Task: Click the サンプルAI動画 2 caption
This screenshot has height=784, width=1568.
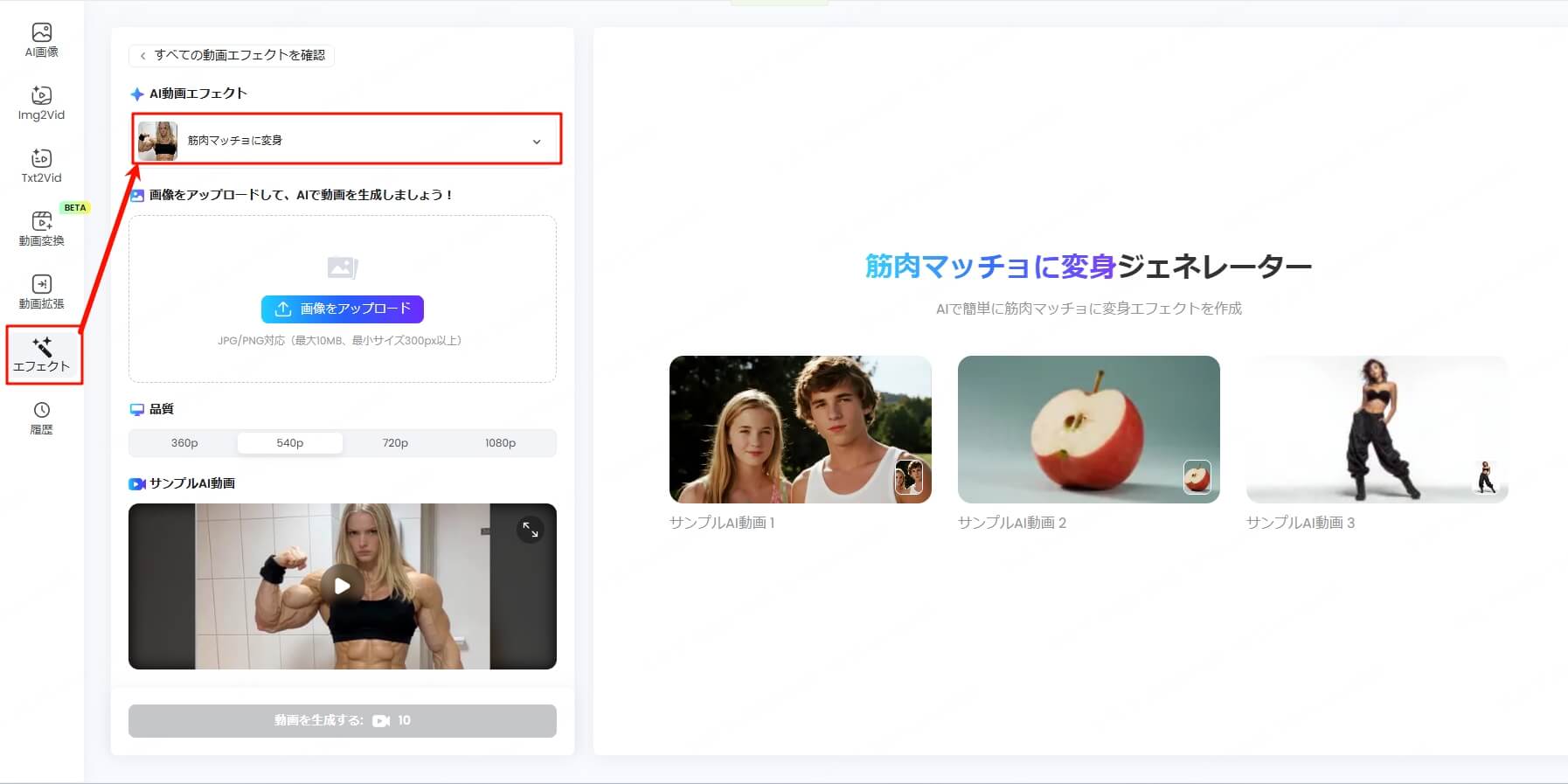Action: (x=1012, y=523)
